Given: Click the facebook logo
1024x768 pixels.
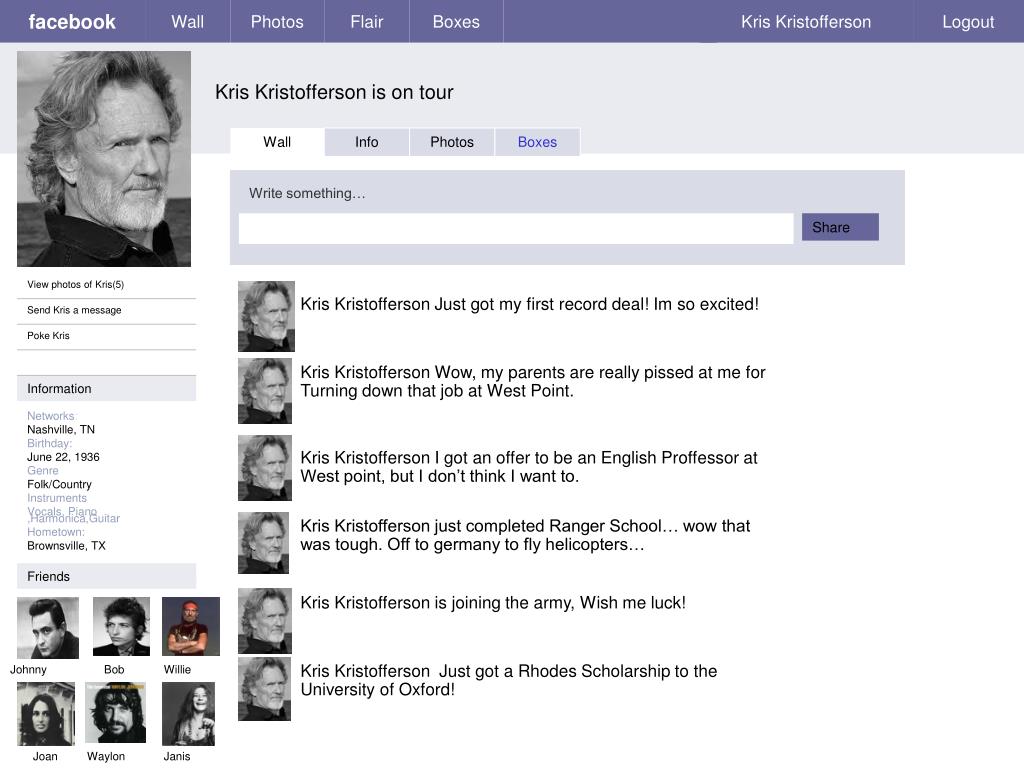Looking at the screenshot, I should pos(72,22).
